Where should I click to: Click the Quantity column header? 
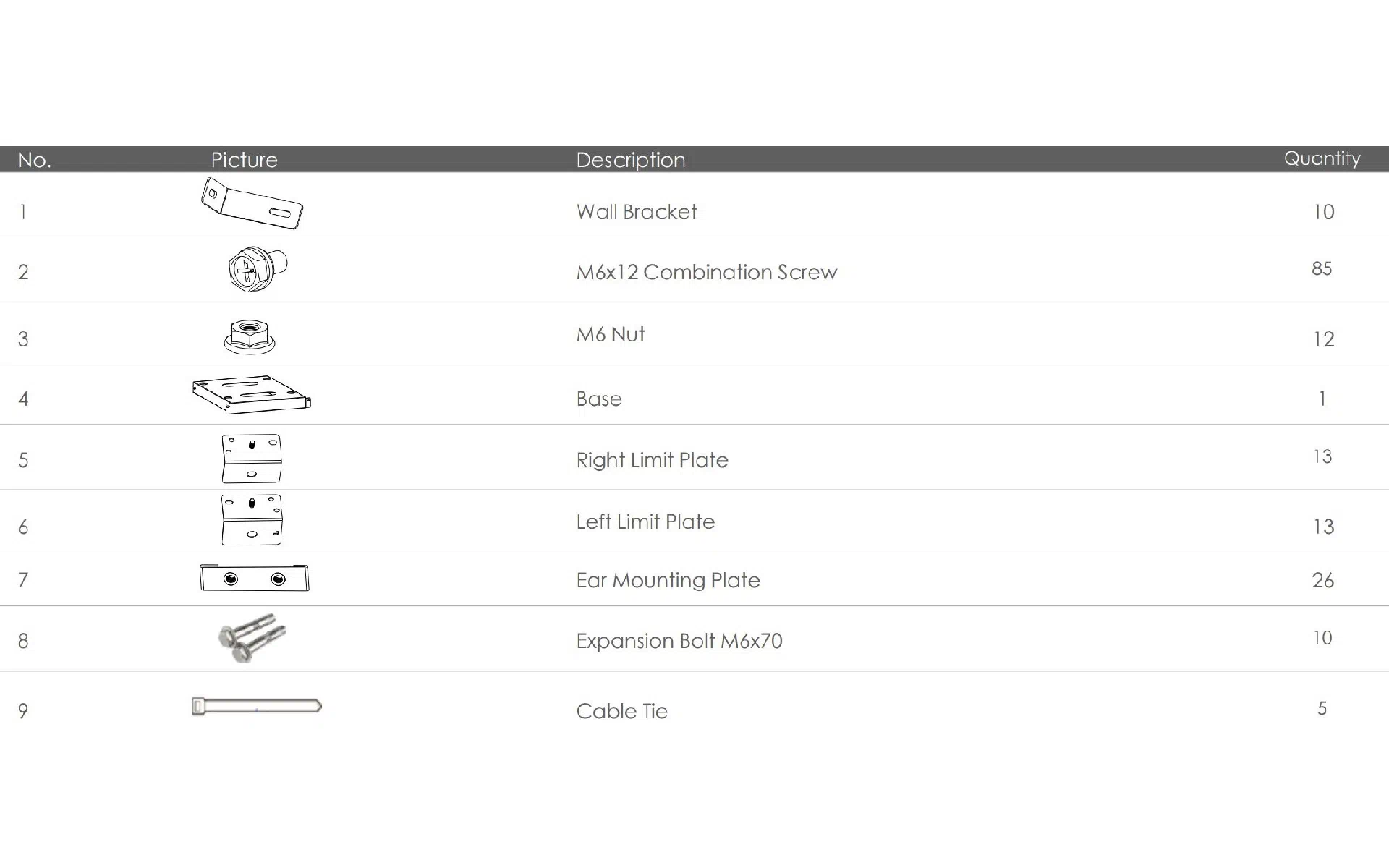coord(1322,159)
